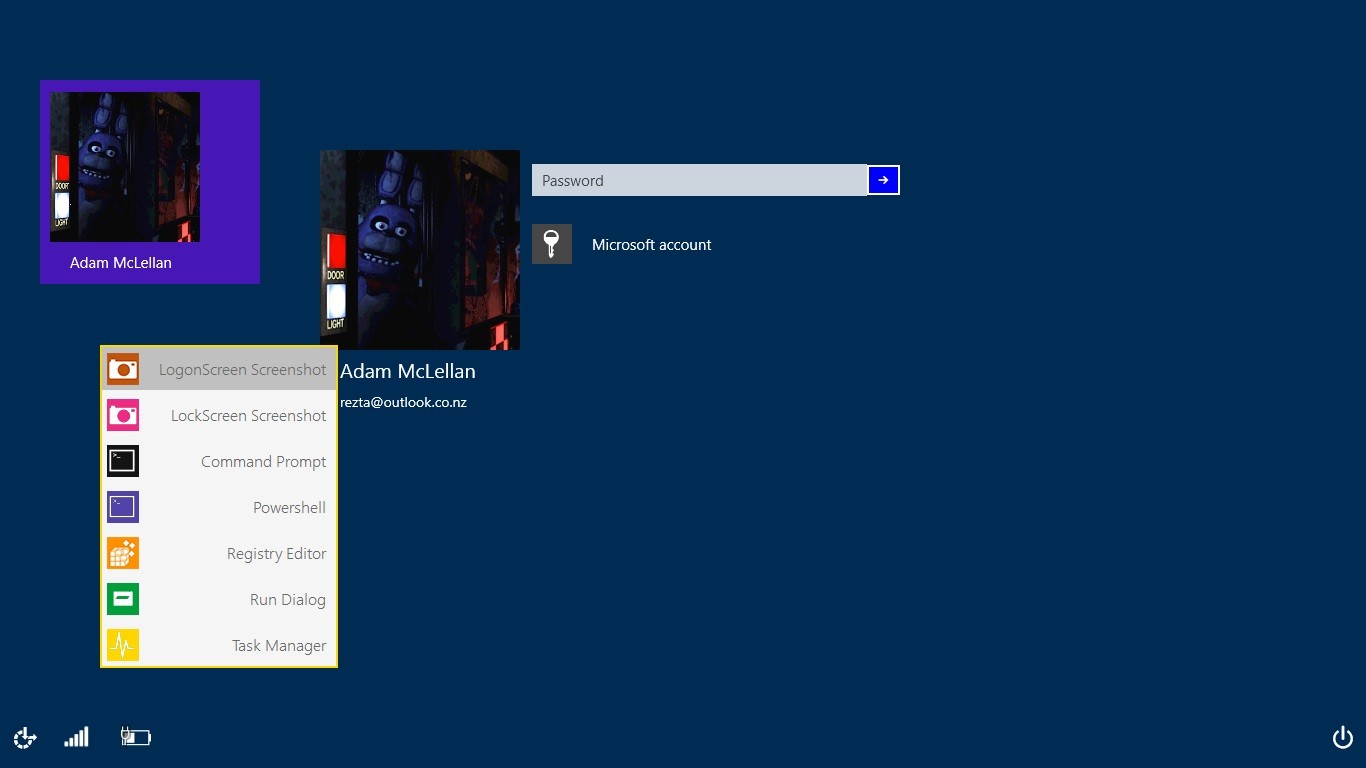
Task: Click the Microsoft account key icon
Action: point(552,244)
